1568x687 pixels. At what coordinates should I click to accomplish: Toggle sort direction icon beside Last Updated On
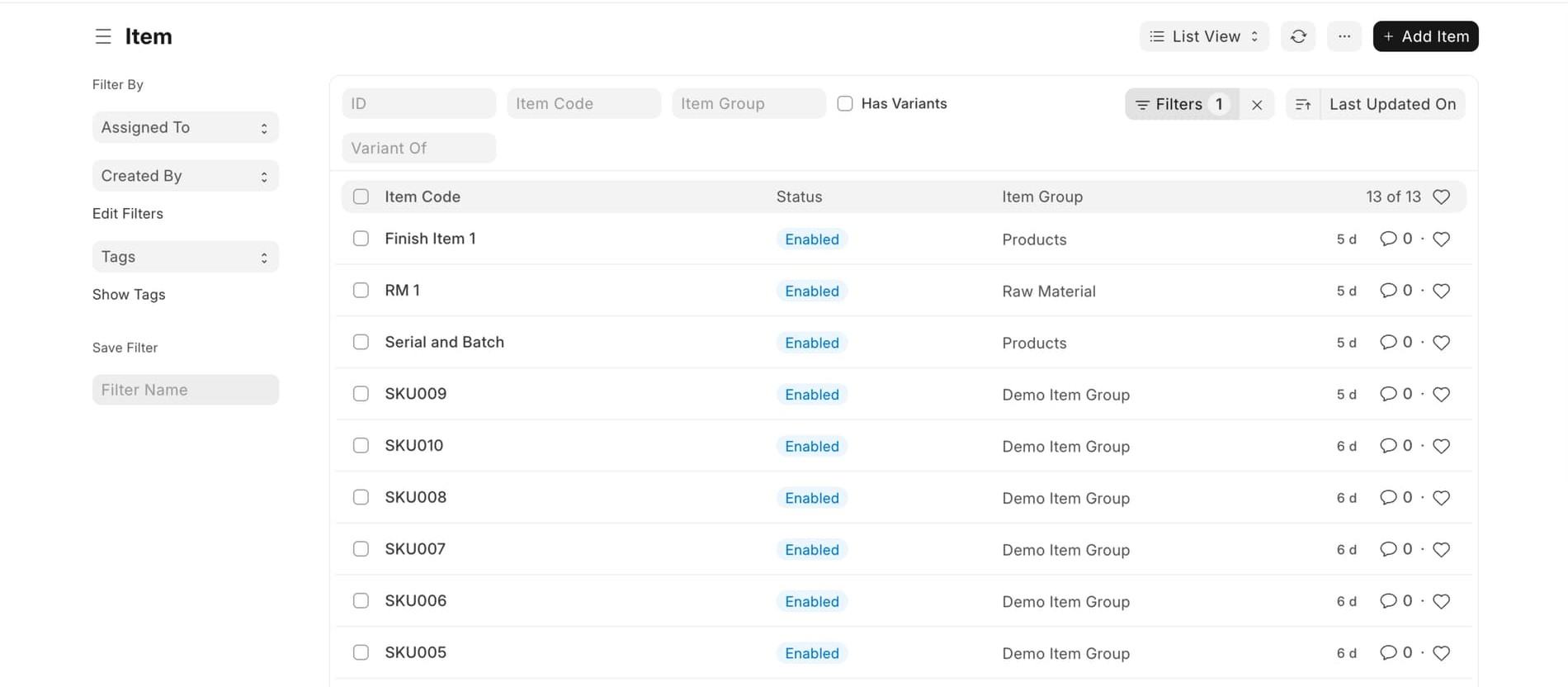coord(1303,105)
